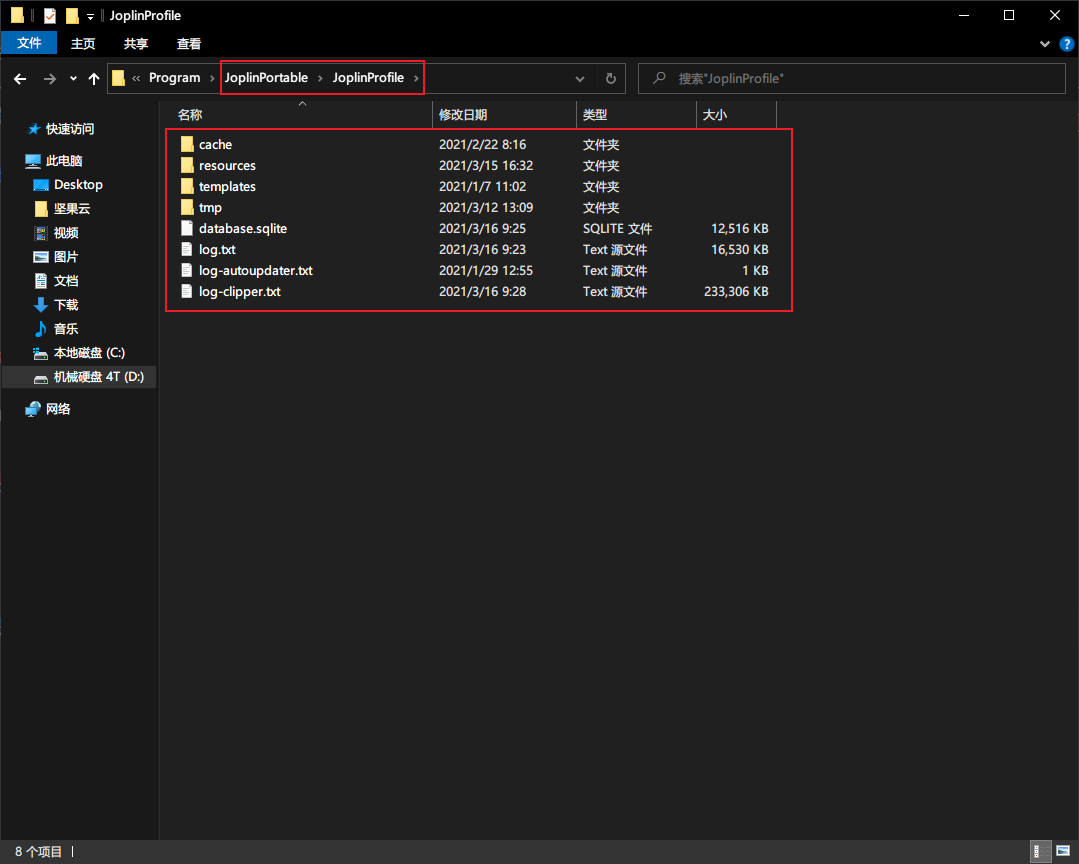Switch to details view icon in status bar

click(1040, 852)
